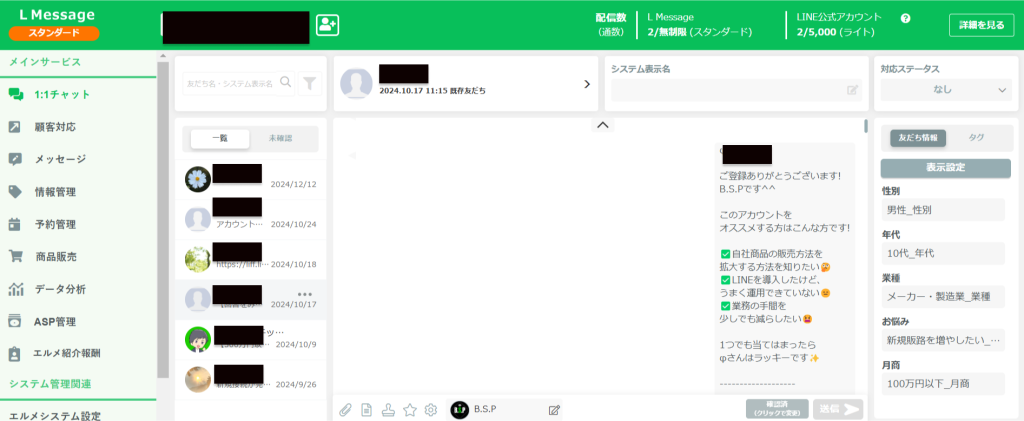This screenshot has height=421, width=1024.
Task: Edit the システム表示名 pencil icon
Action: (x=852, y=90)
